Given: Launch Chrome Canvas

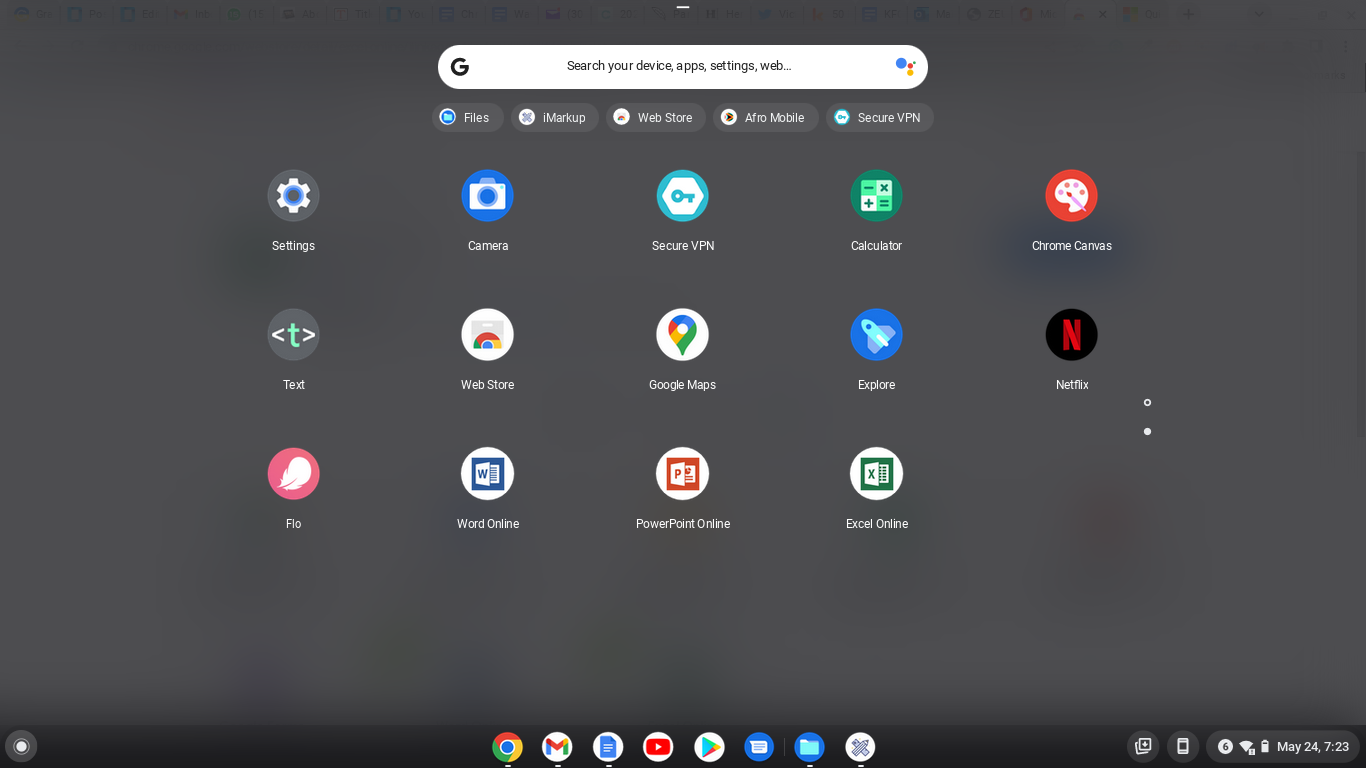Looking at the screenshot, I should (1071, 196).
